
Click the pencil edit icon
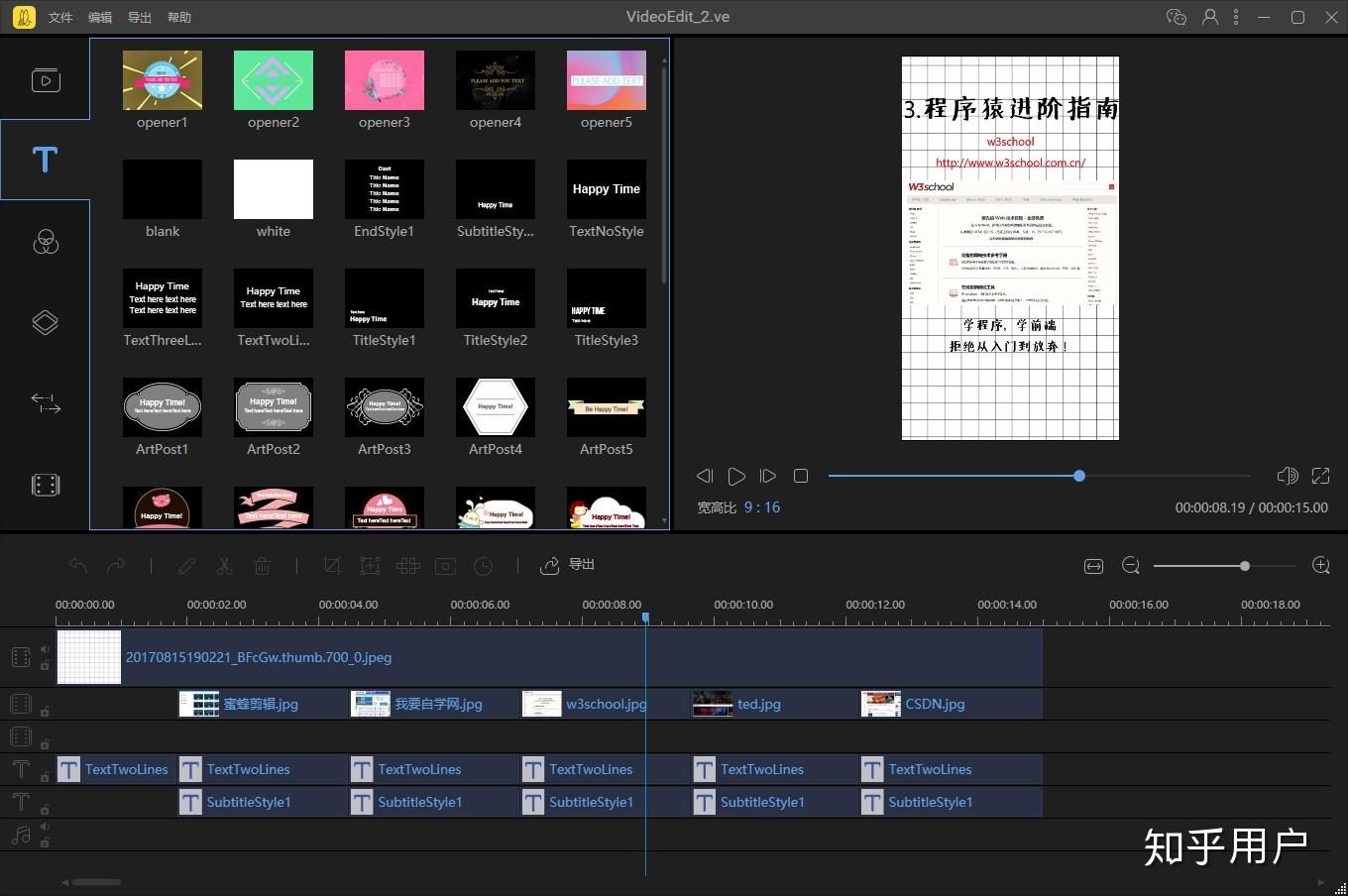click(x=186, y=566)
